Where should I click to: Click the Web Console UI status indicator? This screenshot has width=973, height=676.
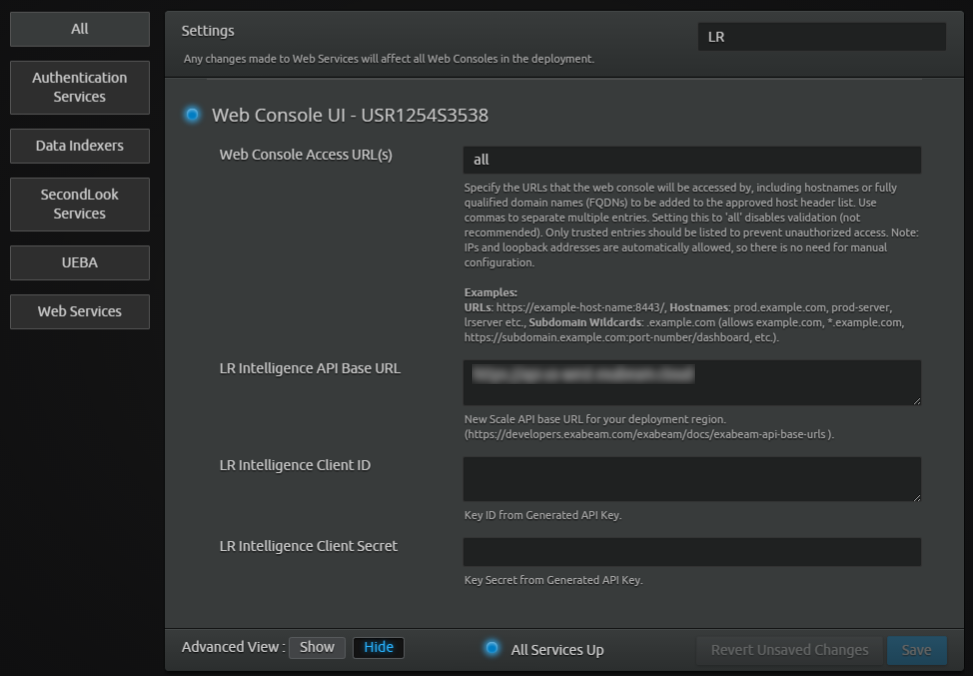[x=192, y=115]
